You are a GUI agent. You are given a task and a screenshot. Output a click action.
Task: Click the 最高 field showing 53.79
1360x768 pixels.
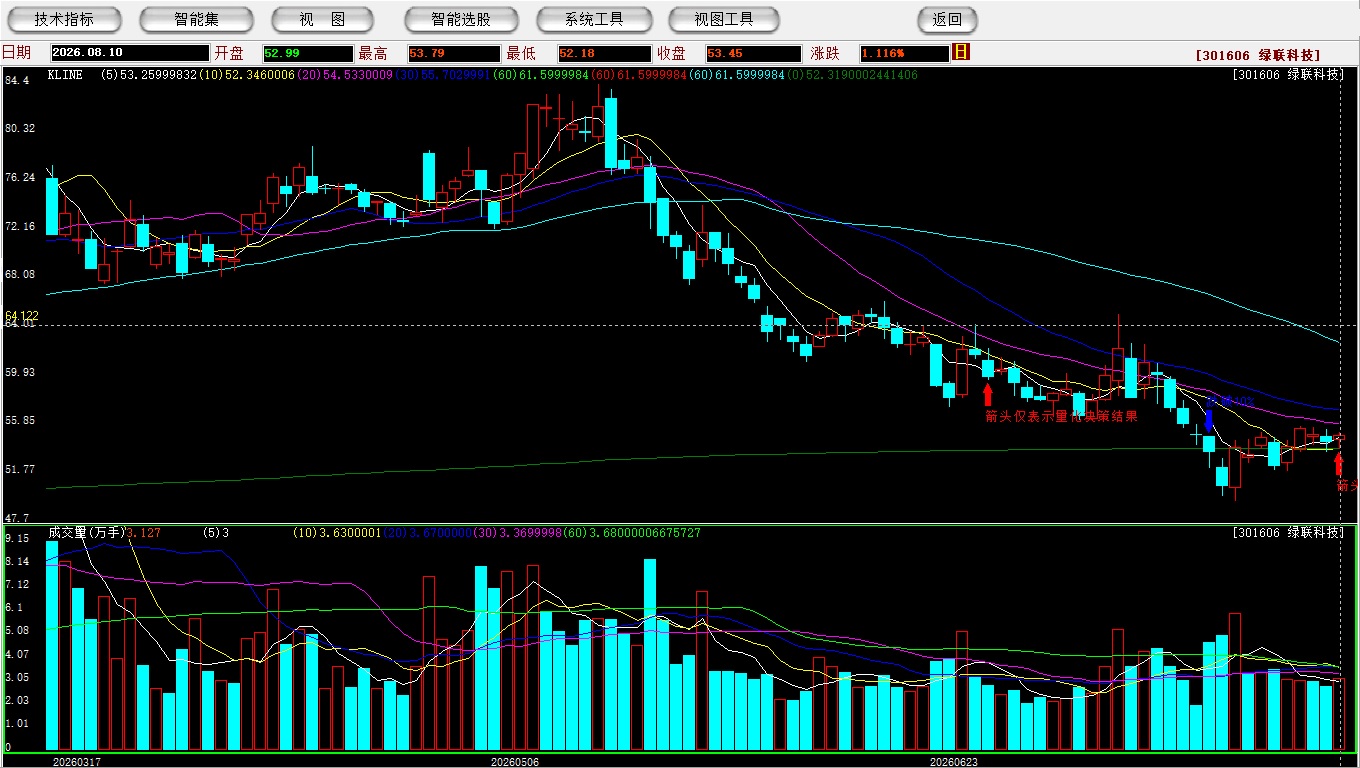[454, 53]
